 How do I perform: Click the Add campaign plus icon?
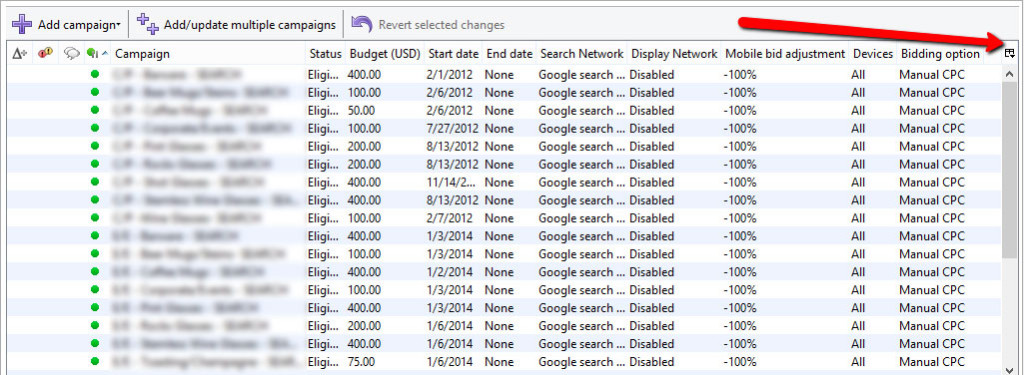pyautogui.click(x=22, y=25)
